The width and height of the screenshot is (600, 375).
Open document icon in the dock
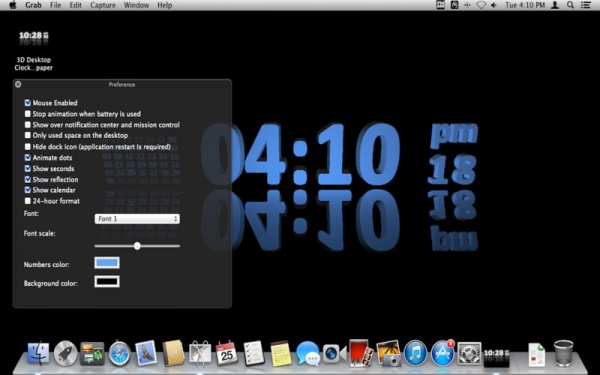(x=536, y=354)
